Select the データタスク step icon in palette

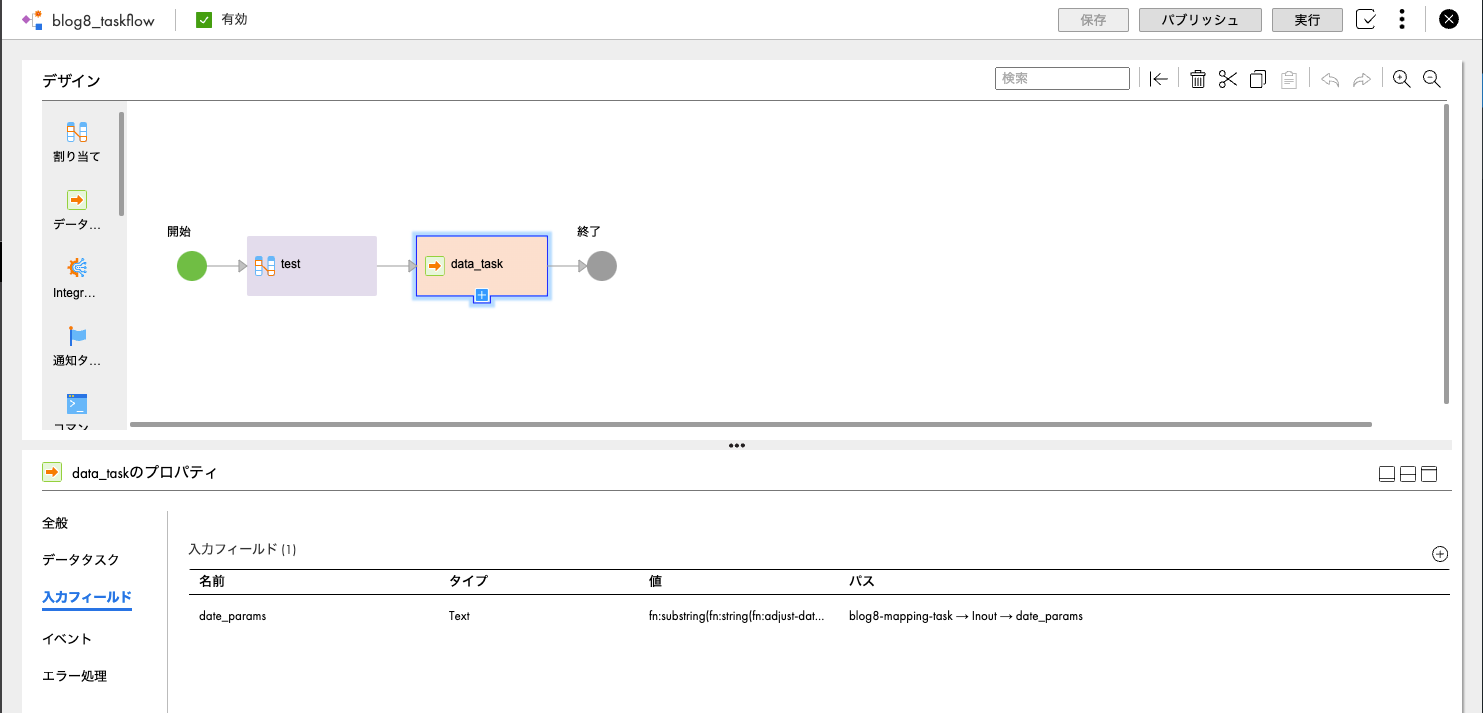click(76, 208)
